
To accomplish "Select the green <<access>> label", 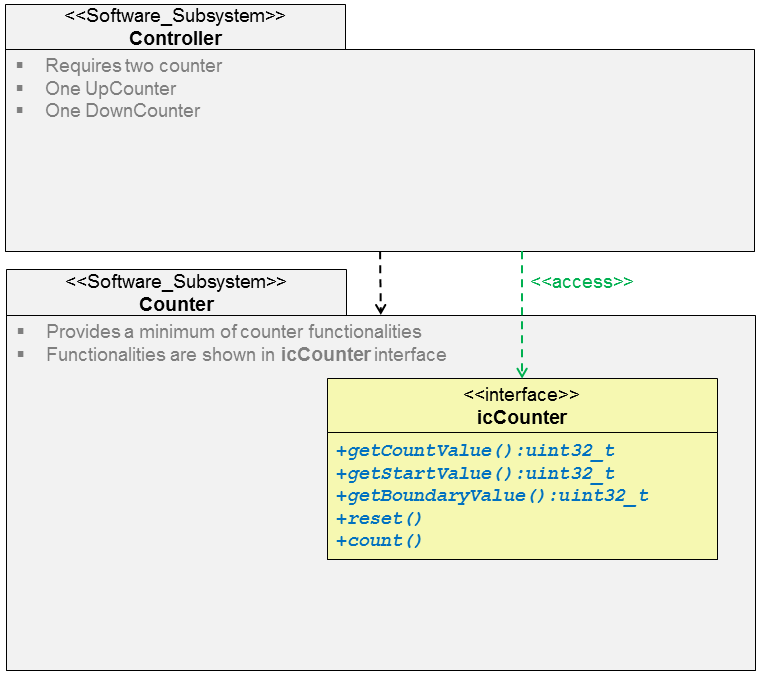I will tap(582, 282).
